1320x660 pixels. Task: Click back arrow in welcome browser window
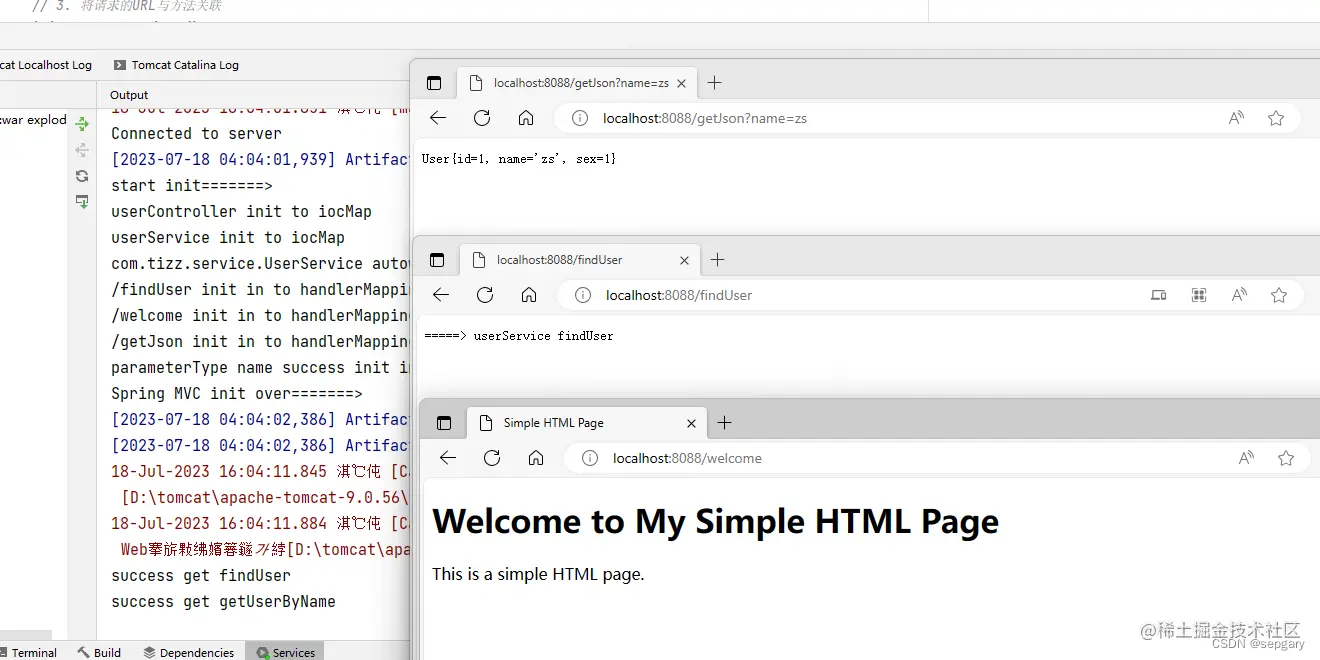pyautogui.click(x=448, y=458)
